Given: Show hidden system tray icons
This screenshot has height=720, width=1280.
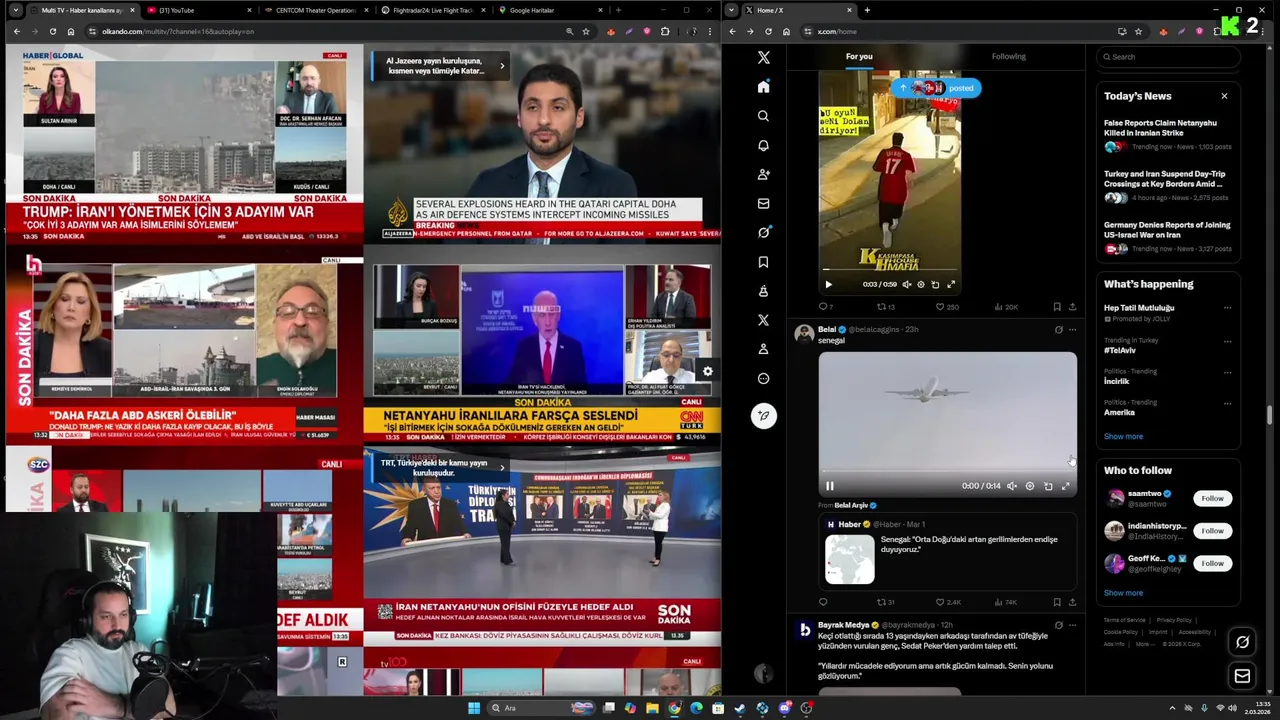Looking at the screenshot, I should coord(1172,708).
